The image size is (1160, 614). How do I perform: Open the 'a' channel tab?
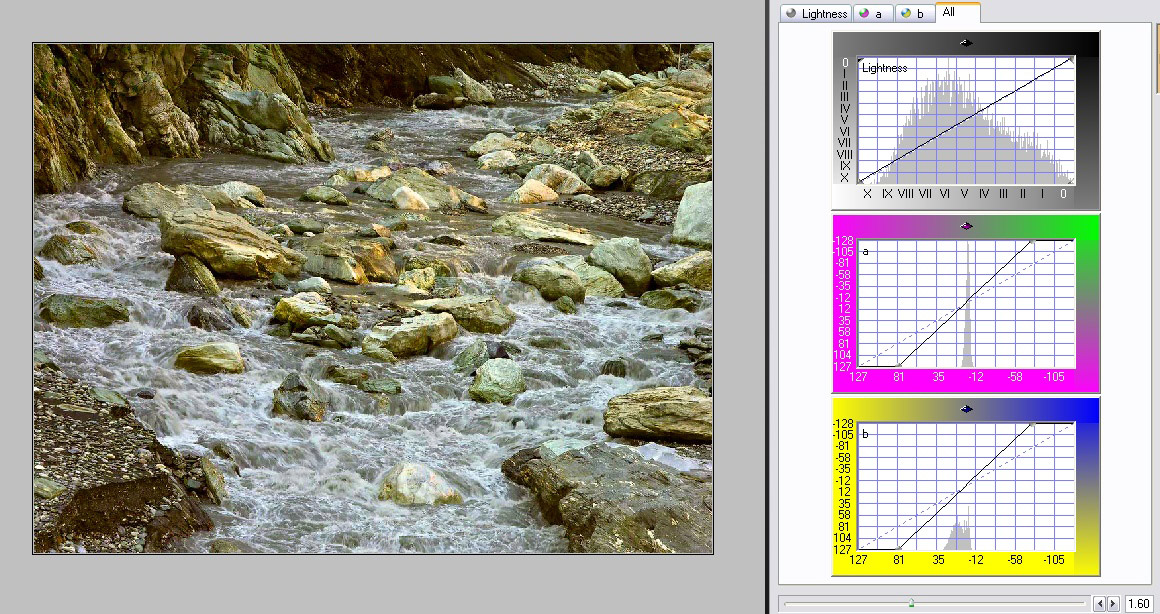(x=872, y=14)
